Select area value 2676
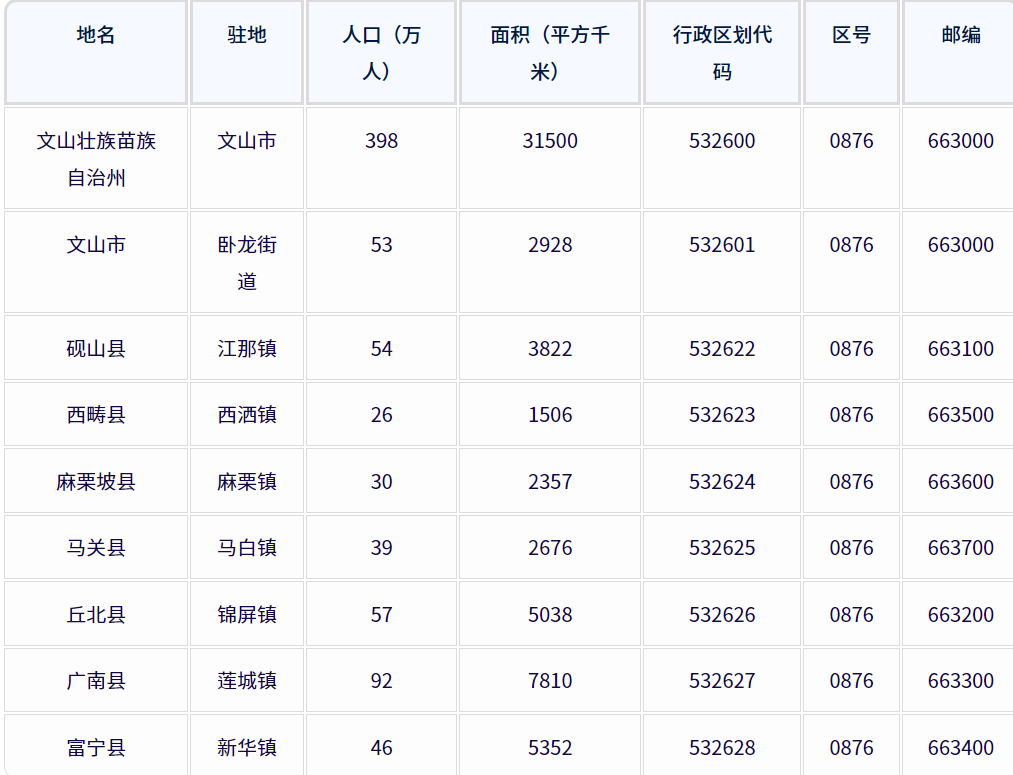This screenshot has width=1013, height=775. pos(550,548)
